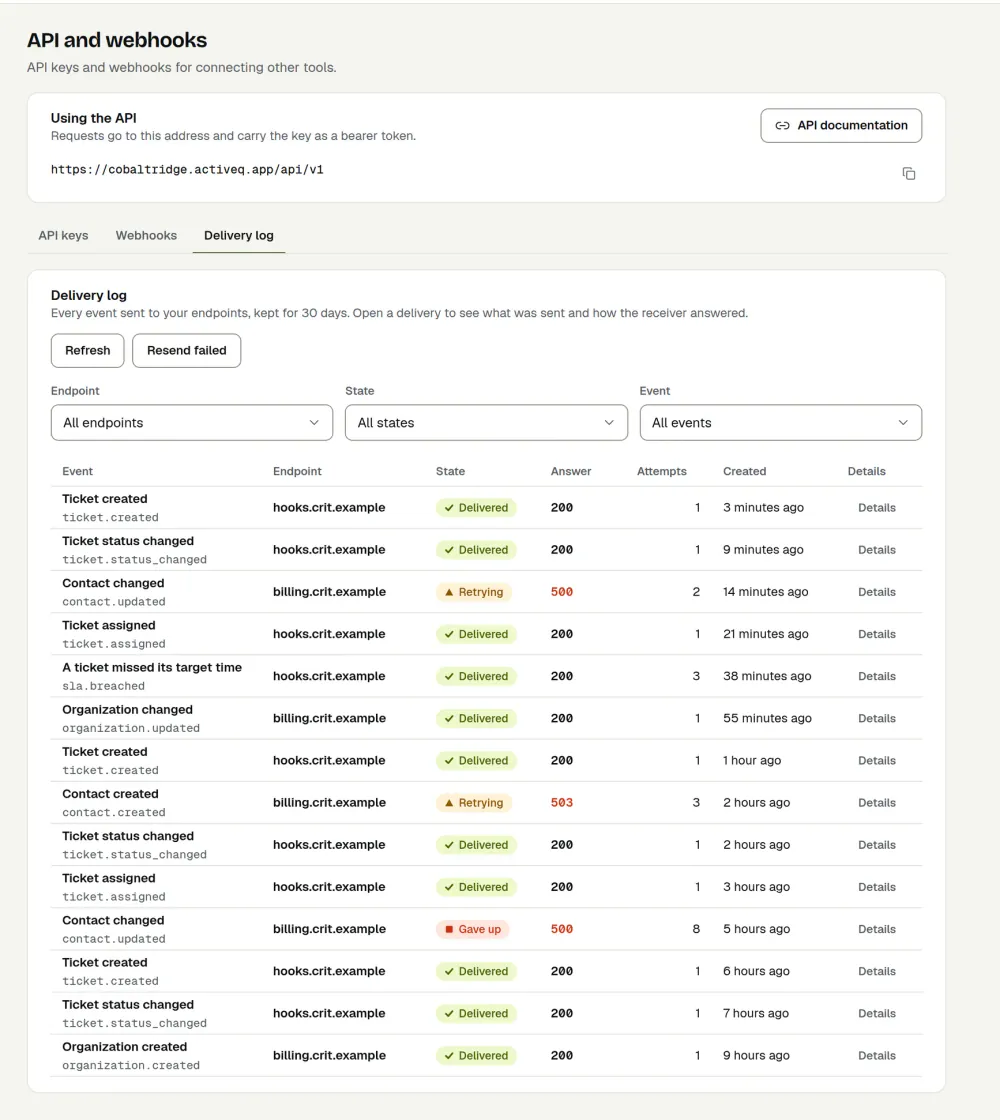
Task: Click the API URL https://cobaltridge.activeq.app/api/v1
Action: (187, 170)
